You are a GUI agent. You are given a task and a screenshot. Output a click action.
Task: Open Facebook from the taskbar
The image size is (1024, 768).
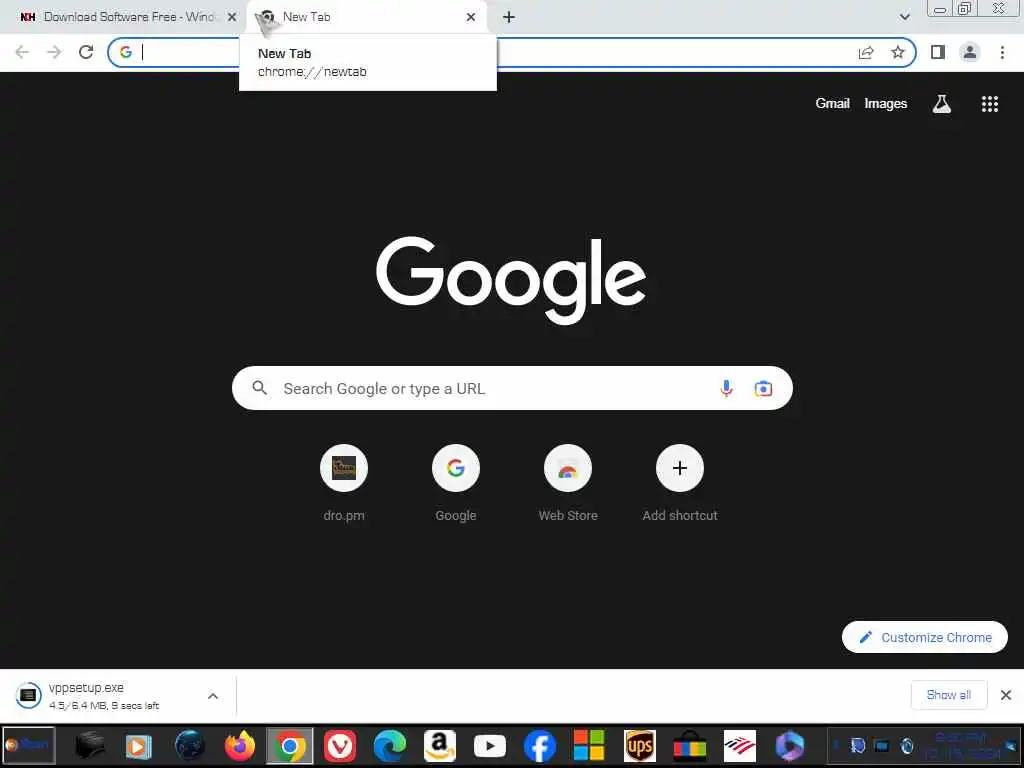click(539, 746)
